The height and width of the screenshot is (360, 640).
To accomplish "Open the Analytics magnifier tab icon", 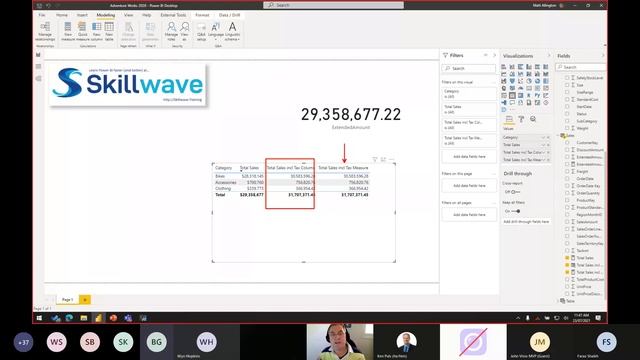I will pyautogui.click(x=533, y=119).
